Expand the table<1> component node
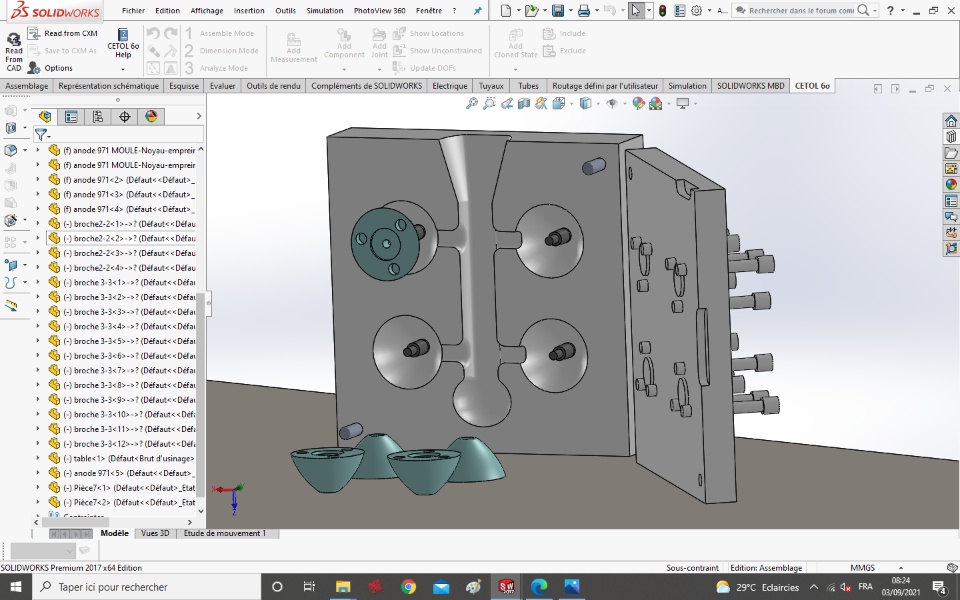Image resolution: width=960 pixels, height=600 pixels. 39,458
